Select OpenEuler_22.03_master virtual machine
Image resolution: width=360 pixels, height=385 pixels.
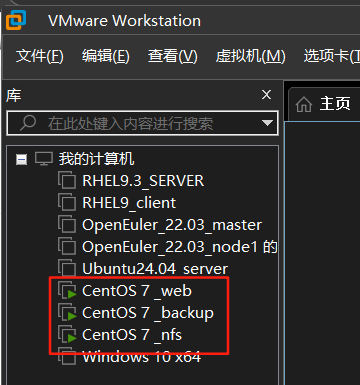172,225
